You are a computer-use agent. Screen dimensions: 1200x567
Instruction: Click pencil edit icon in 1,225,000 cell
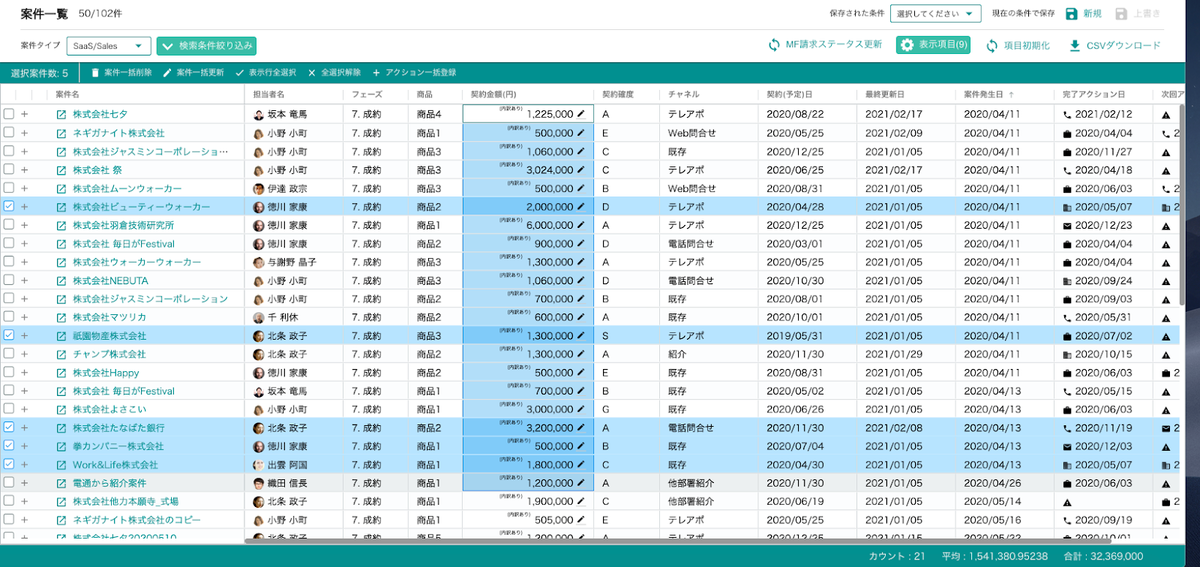[x=581, y=114]
